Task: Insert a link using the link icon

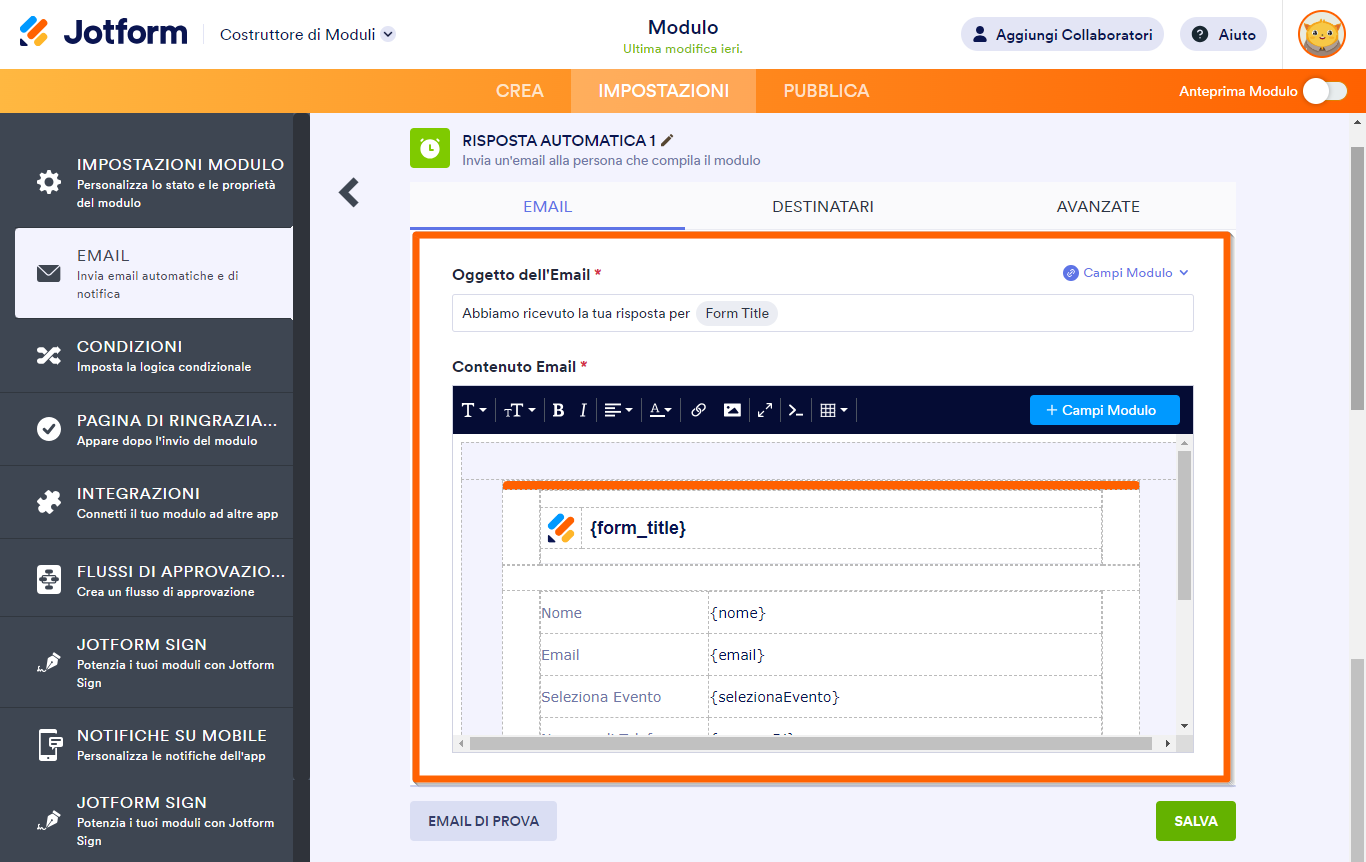Action: [x=699, y=410]
